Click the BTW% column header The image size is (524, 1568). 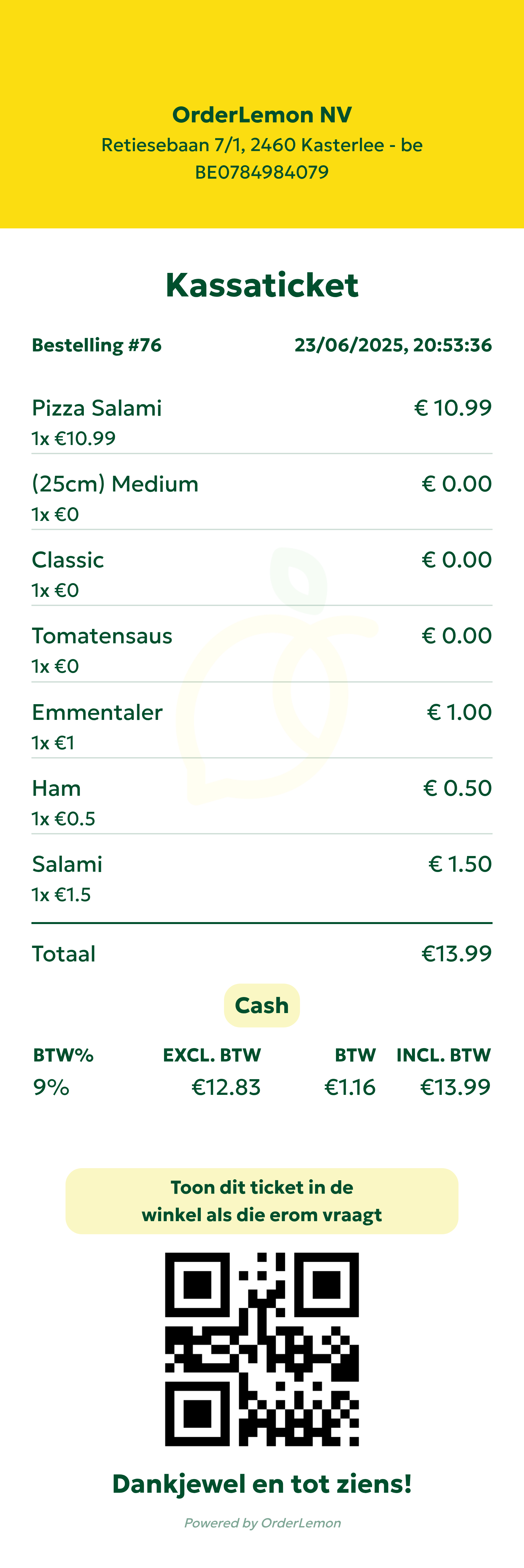point(63,1056)
